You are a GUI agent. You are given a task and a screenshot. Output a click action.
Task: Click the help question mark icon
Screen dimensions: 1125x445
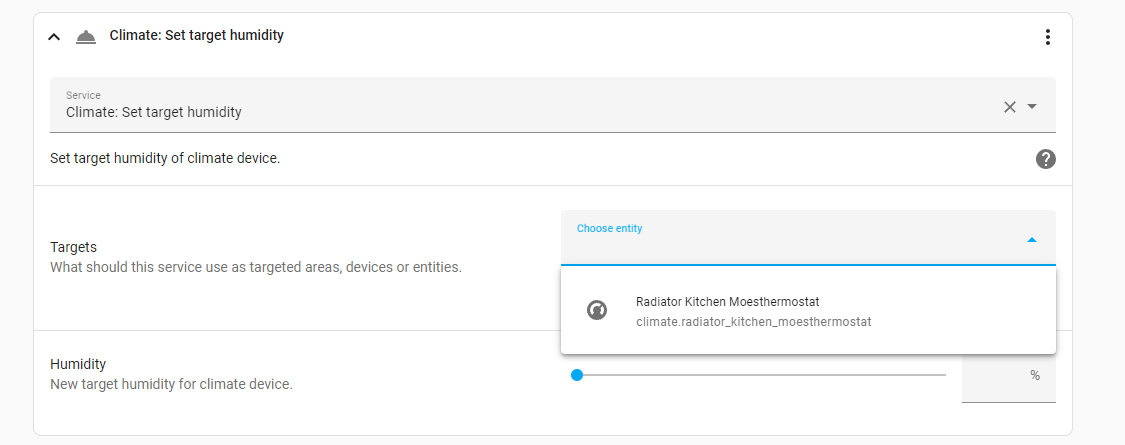[1045, 159]
